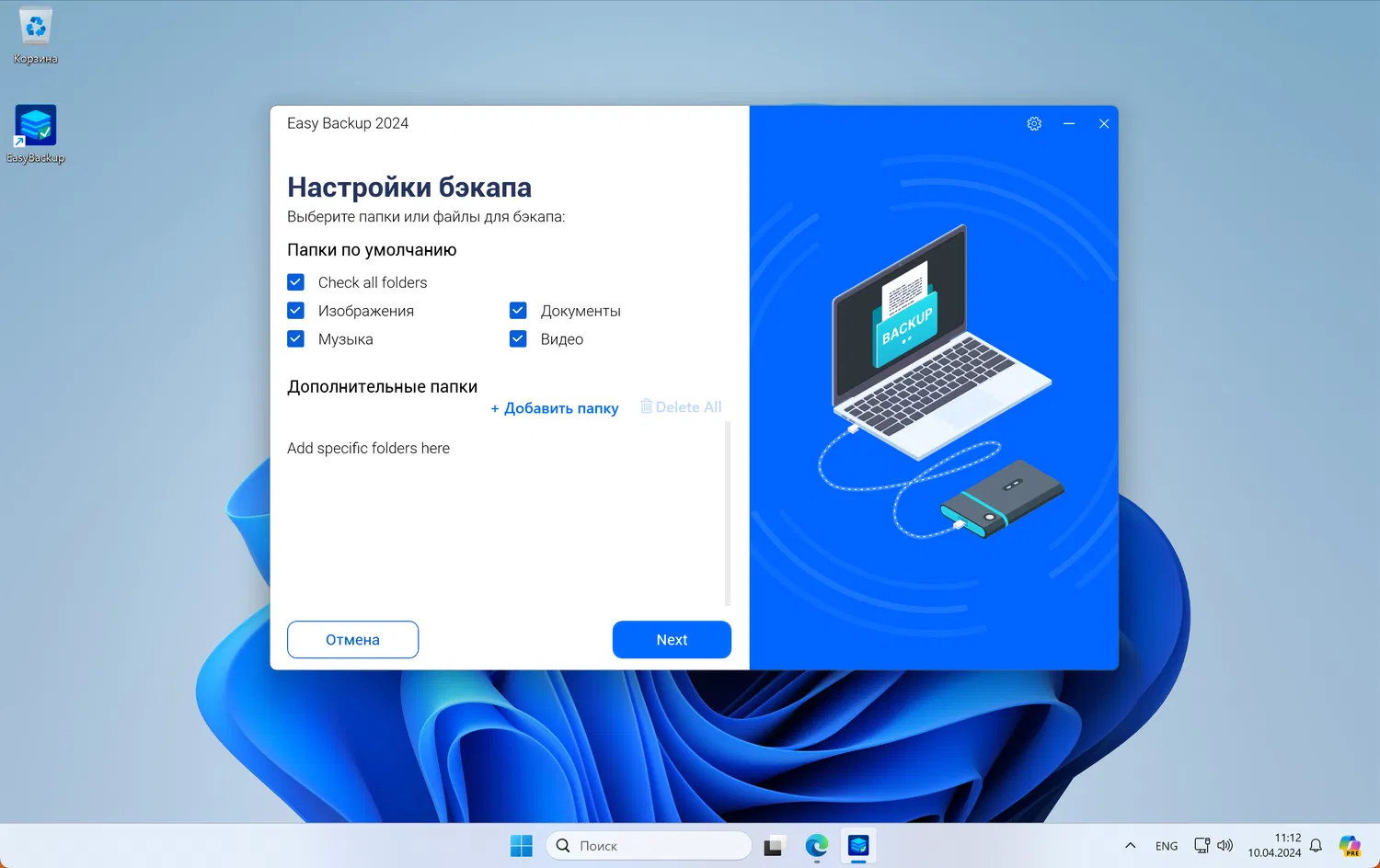Click the Добавить папку link
The width and height of the screenshot is (1380, 868).
point(555,408)
